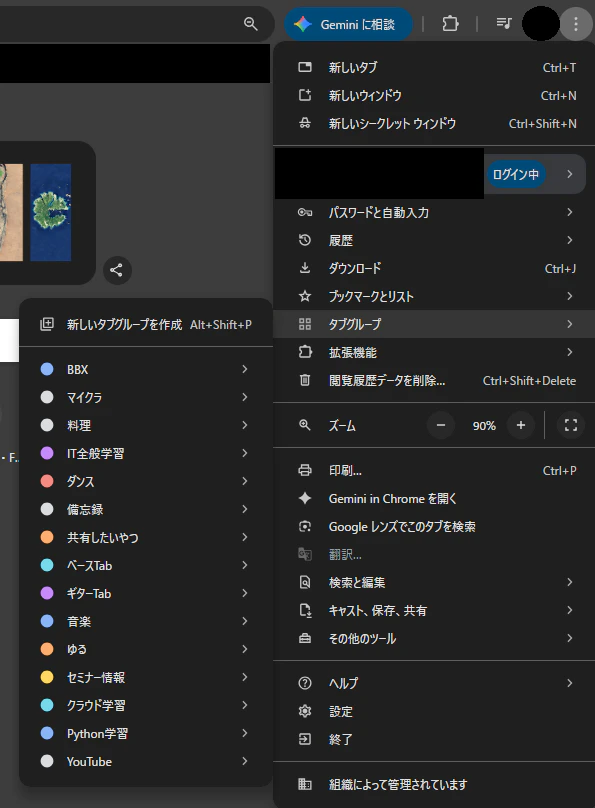Expand the ブックマークとリスト submenu arrow
Screen dimensions: 595x808
point(570,296)
